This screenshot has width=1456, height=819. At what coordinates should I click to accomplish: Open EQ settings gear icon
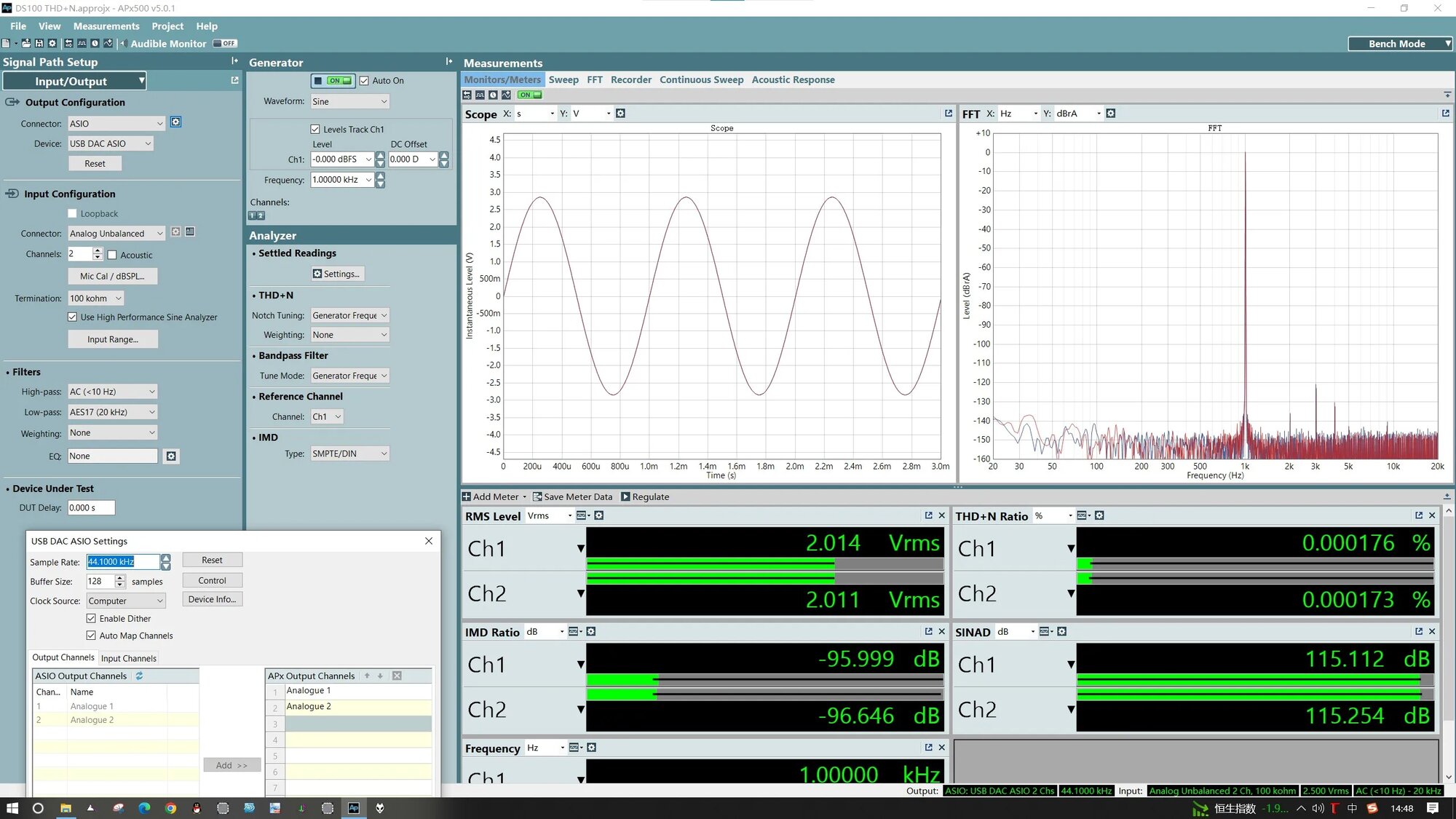[x=171, y=456]
